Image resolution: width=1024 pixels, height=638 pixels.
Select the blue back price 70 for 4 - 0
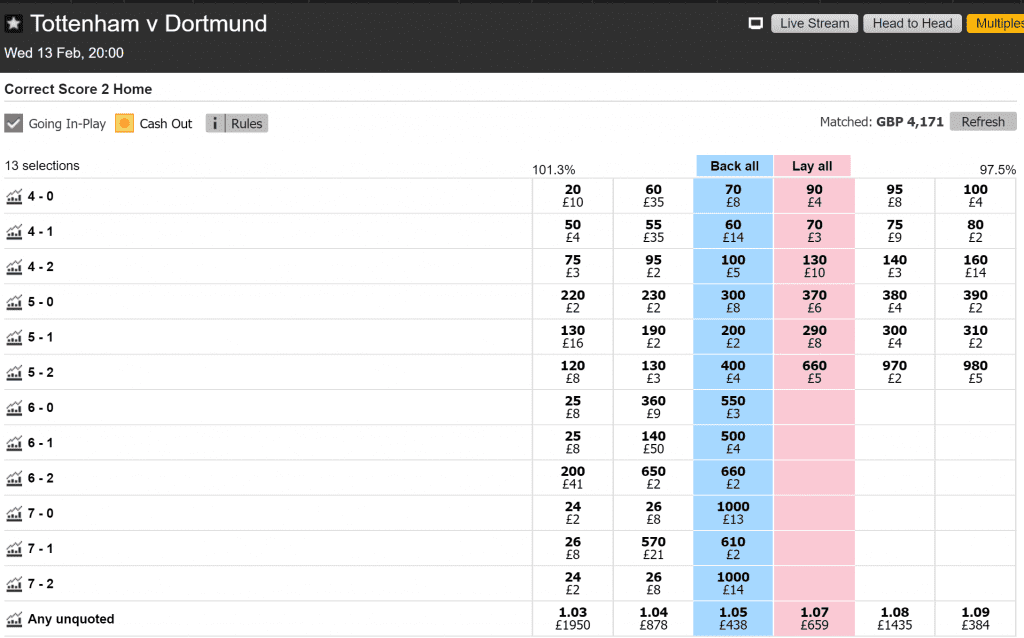tap(733, 196)
